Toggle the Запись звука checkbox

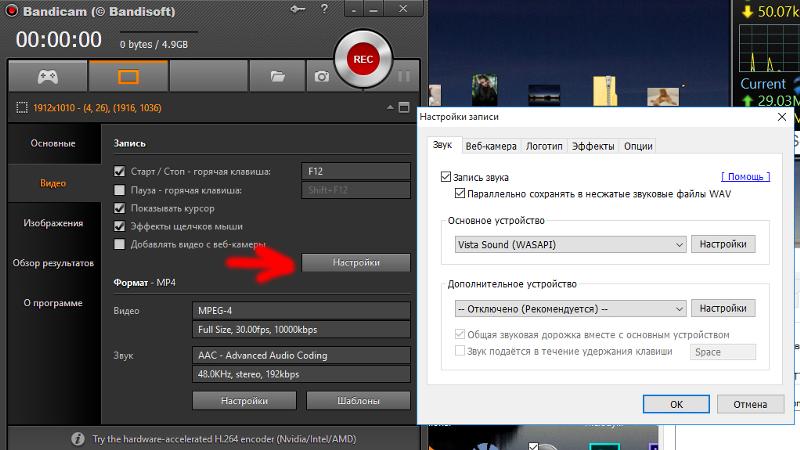[446, 177]
